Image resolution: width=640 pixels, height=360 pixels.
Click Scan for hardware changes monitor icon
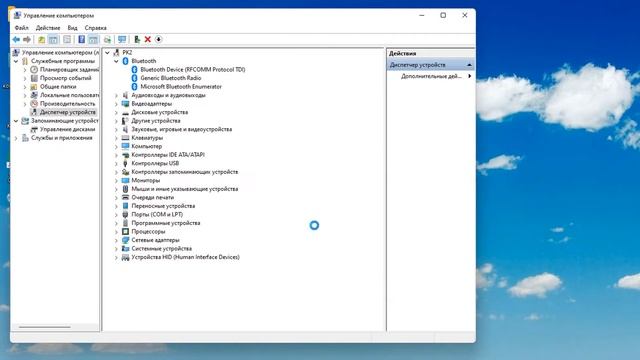pos(122,40)
